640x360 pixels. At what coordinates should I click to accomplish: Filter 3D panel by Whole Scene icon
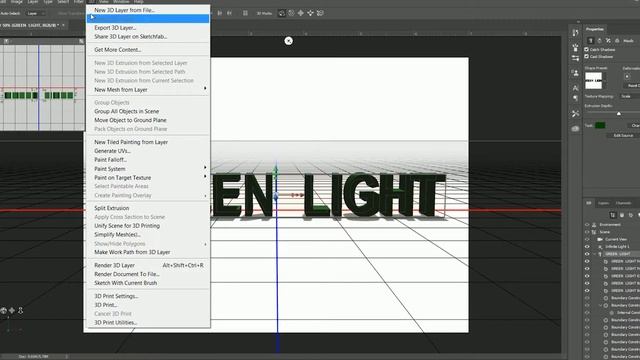[x=613, y=215]
